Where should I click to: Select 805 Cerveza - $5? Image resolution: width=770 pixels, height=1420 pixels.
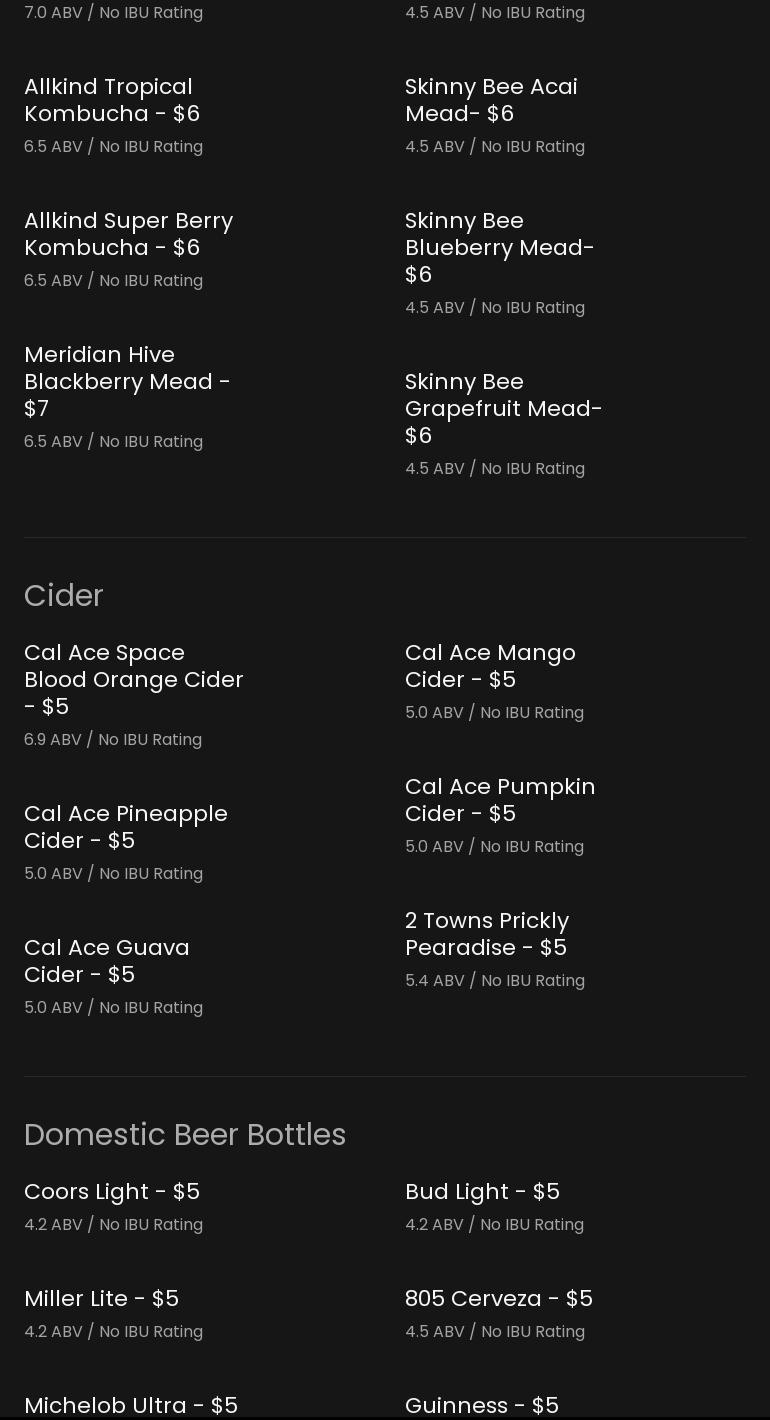[499, 1298]
